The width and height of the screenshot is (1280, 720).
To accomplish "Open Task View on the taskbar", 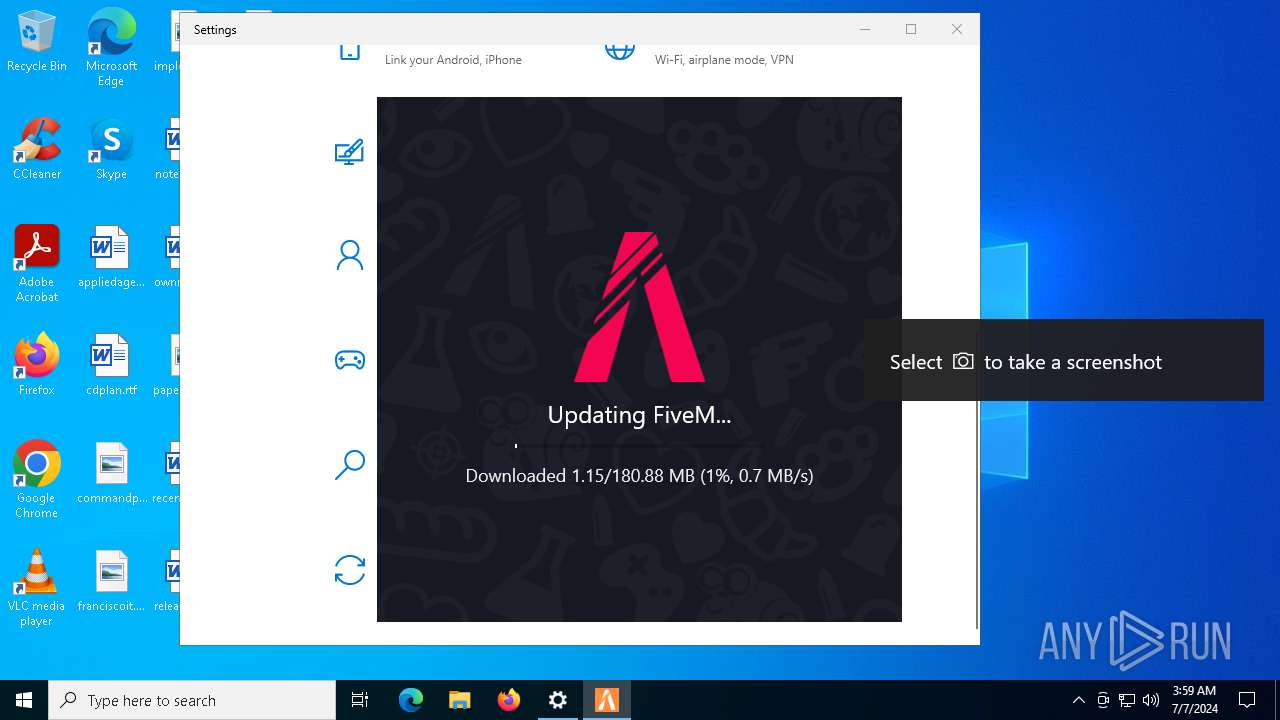I will tap(360, 700).
